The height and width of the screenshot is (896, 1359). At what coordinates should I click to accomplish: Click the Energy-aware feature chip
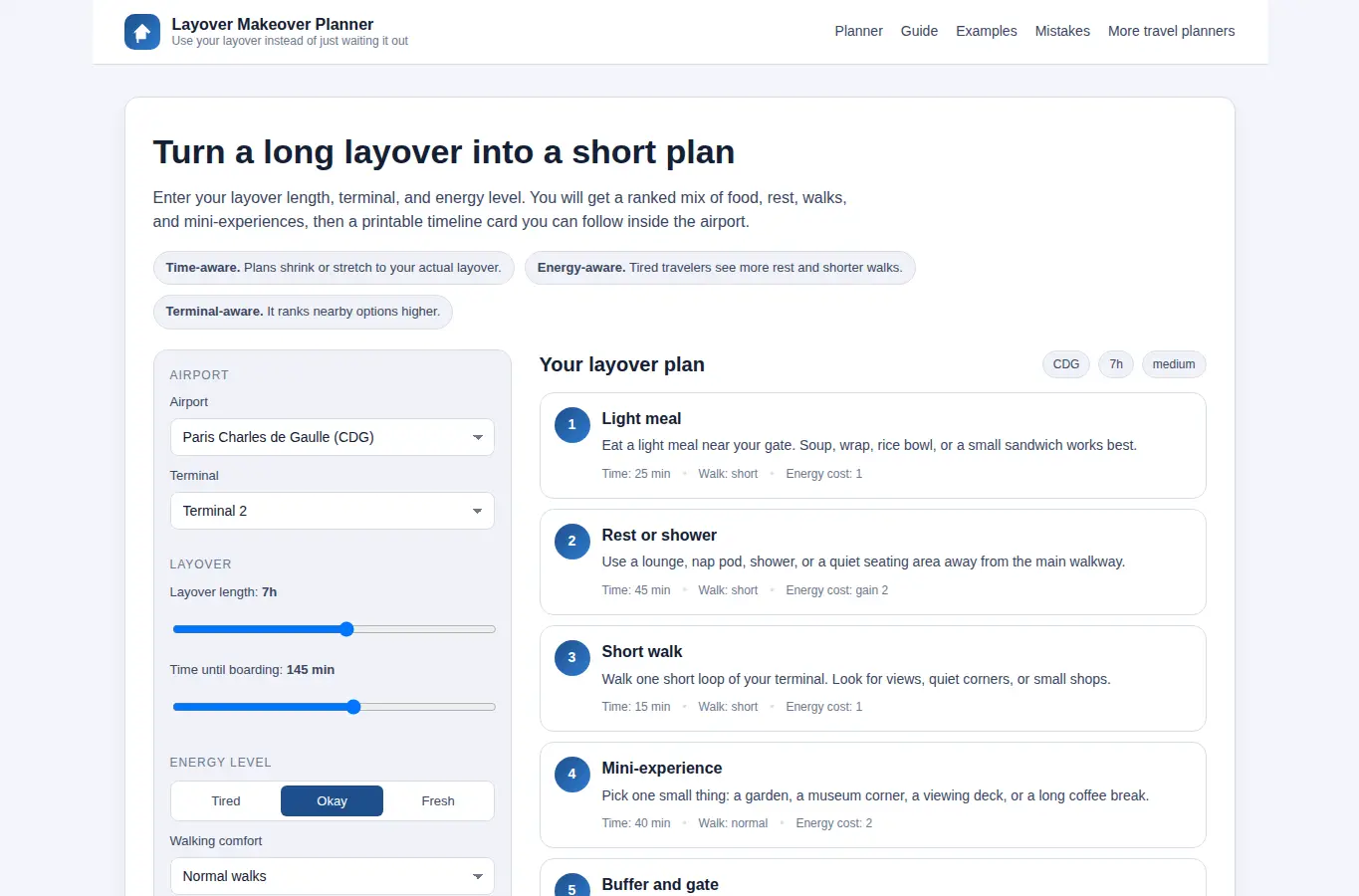point(720,268)
